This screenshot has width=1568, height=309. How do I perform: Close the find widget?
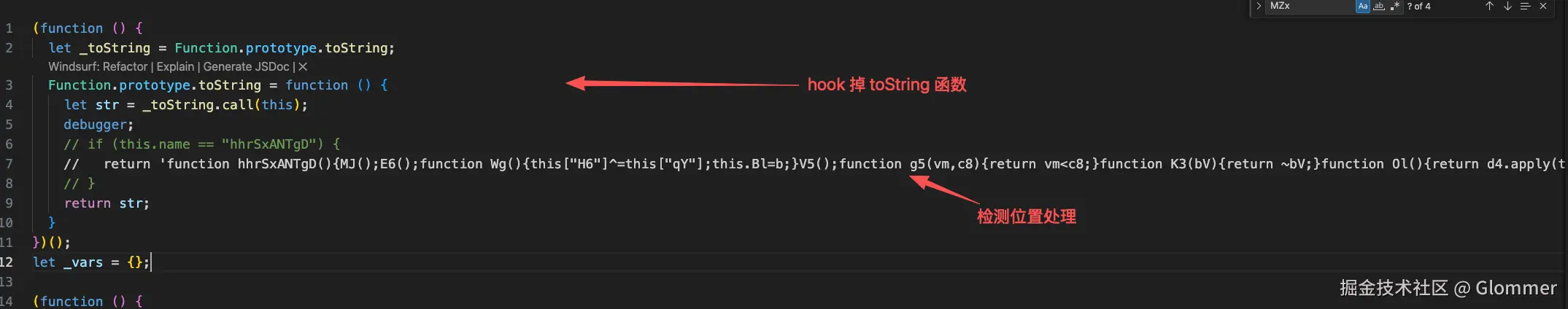click(x=1543, y=6)
